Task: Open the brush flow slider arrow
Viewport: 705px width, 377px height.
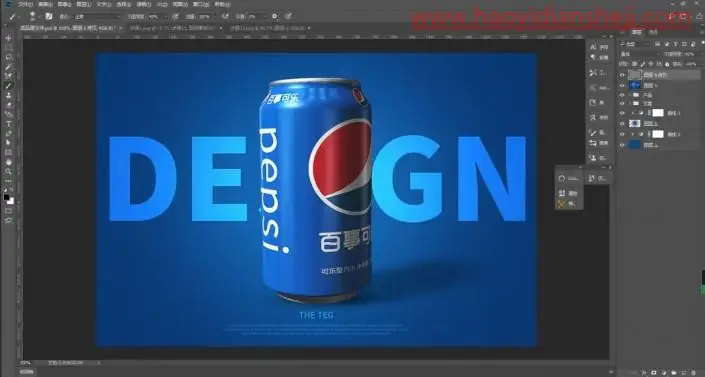Action: point(215,16)
